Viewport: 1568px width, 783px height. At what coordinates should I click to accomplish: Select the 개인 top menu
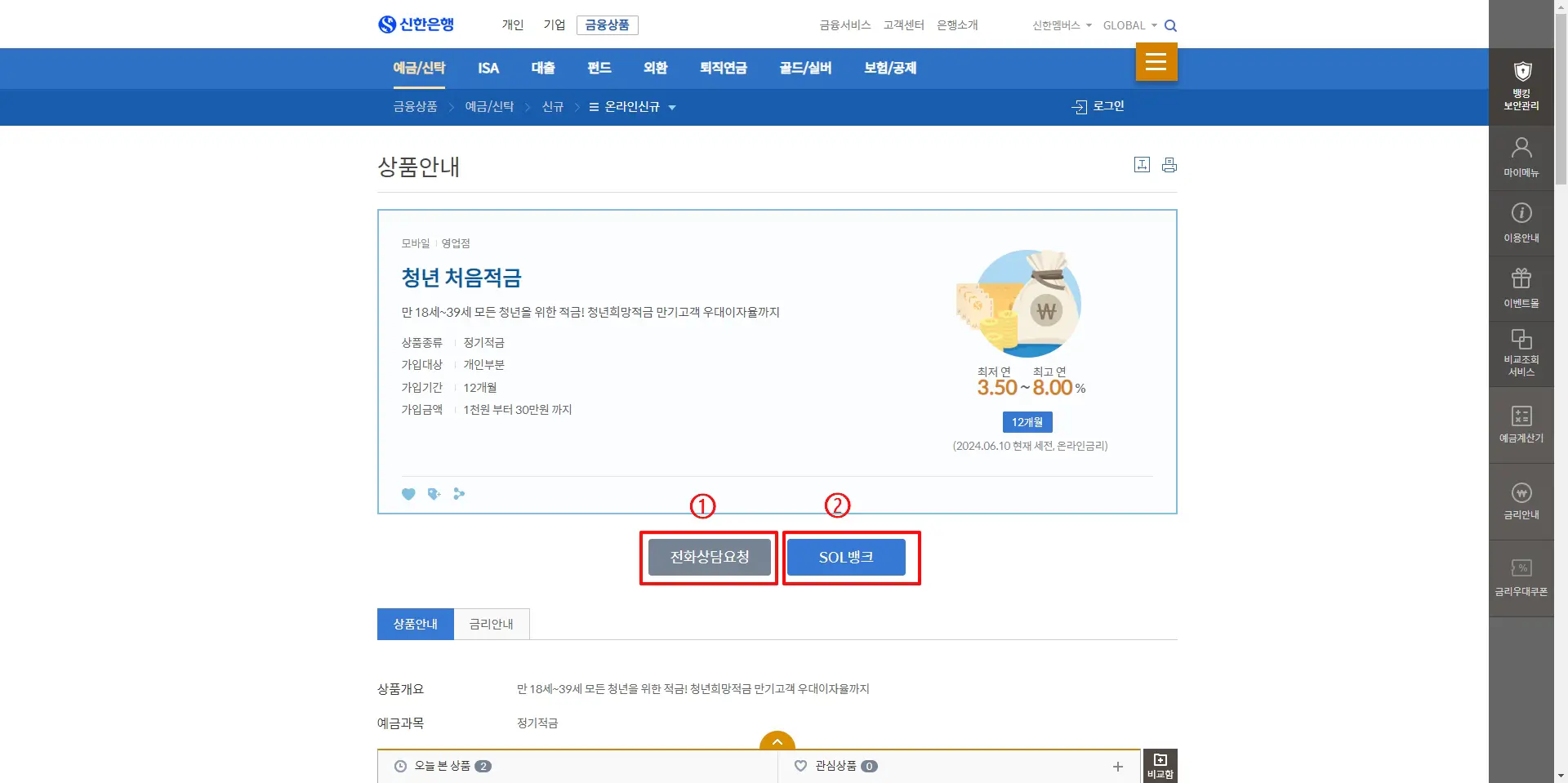(513, 25)
